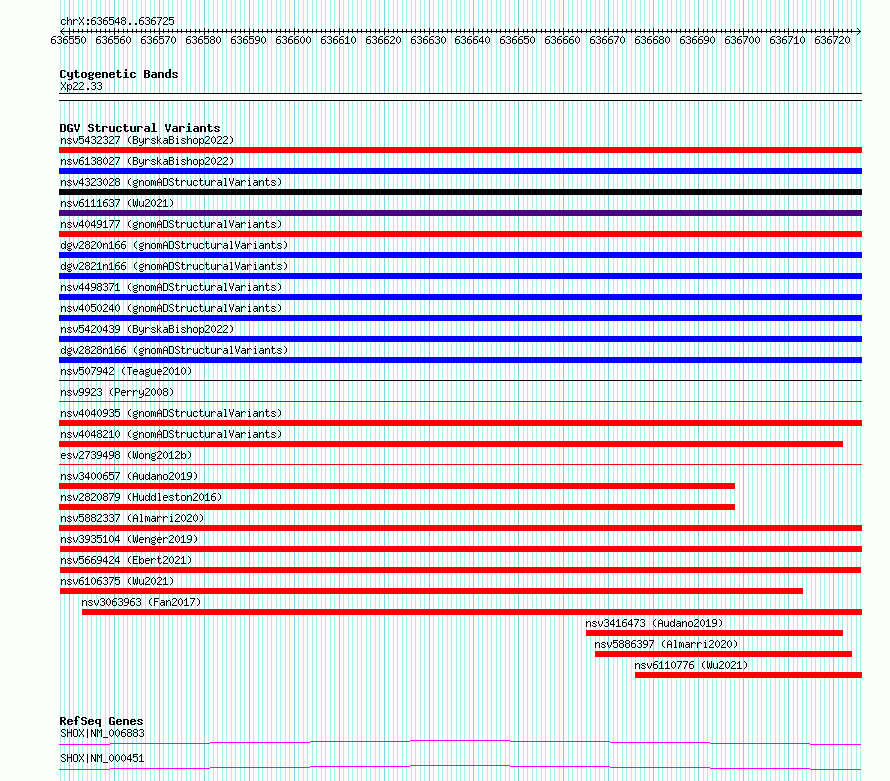Select the red bar under nsv4049177

point(460,234)
